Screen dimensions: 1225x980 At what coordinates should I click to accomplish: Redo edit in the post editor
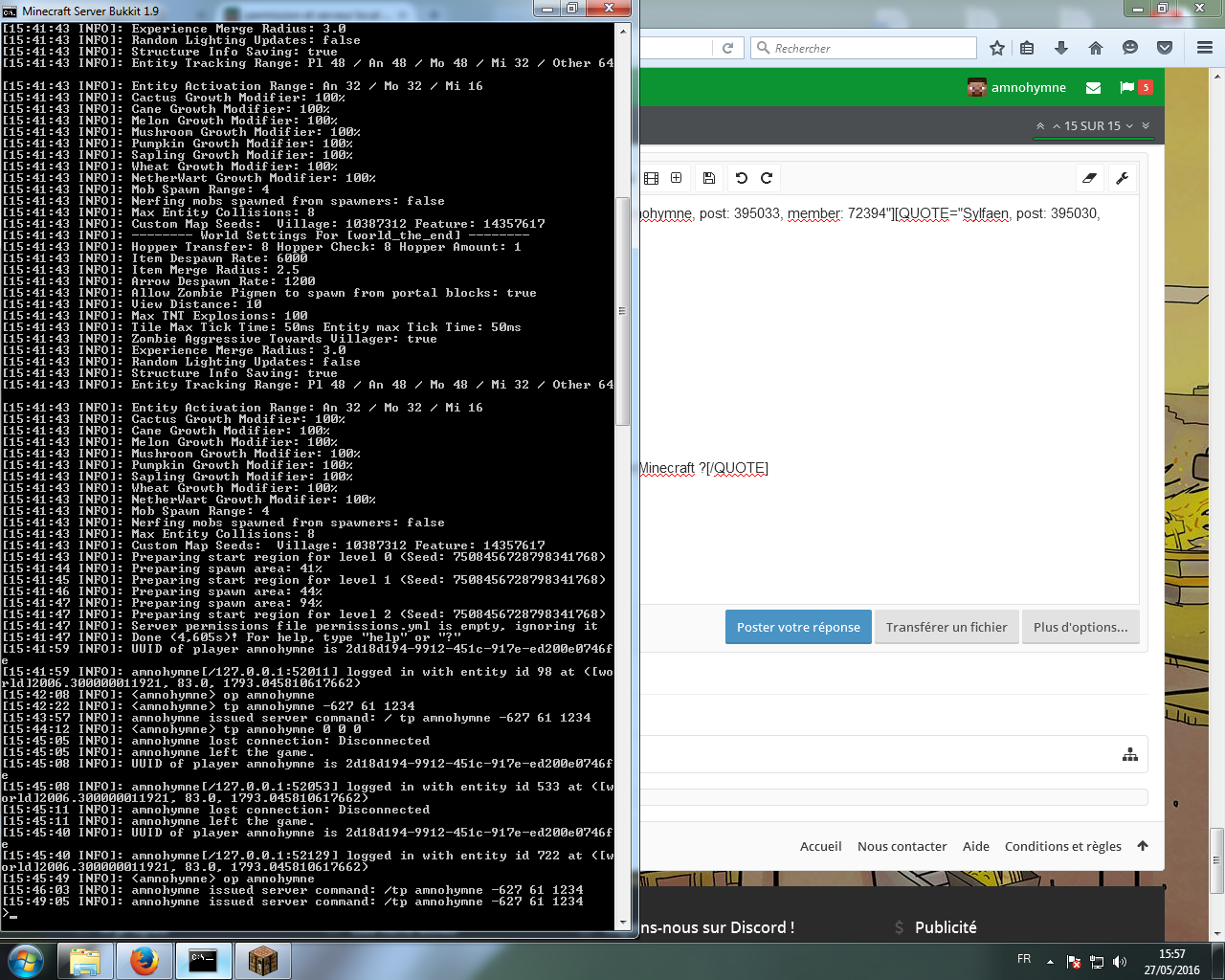pos(767,178)
